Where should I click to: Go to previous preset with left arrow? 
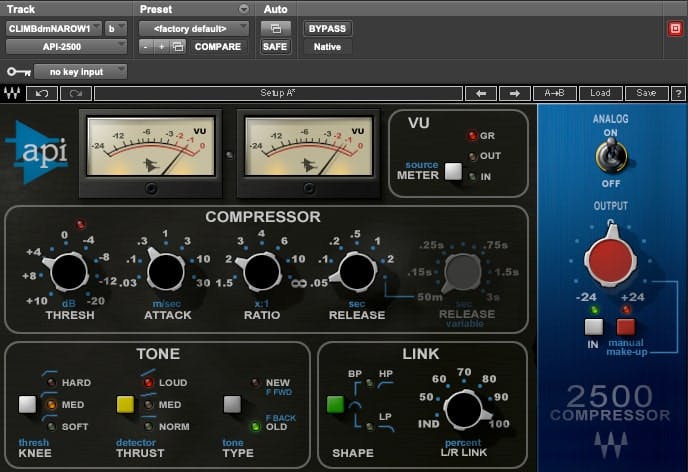[x=480, y=93]
